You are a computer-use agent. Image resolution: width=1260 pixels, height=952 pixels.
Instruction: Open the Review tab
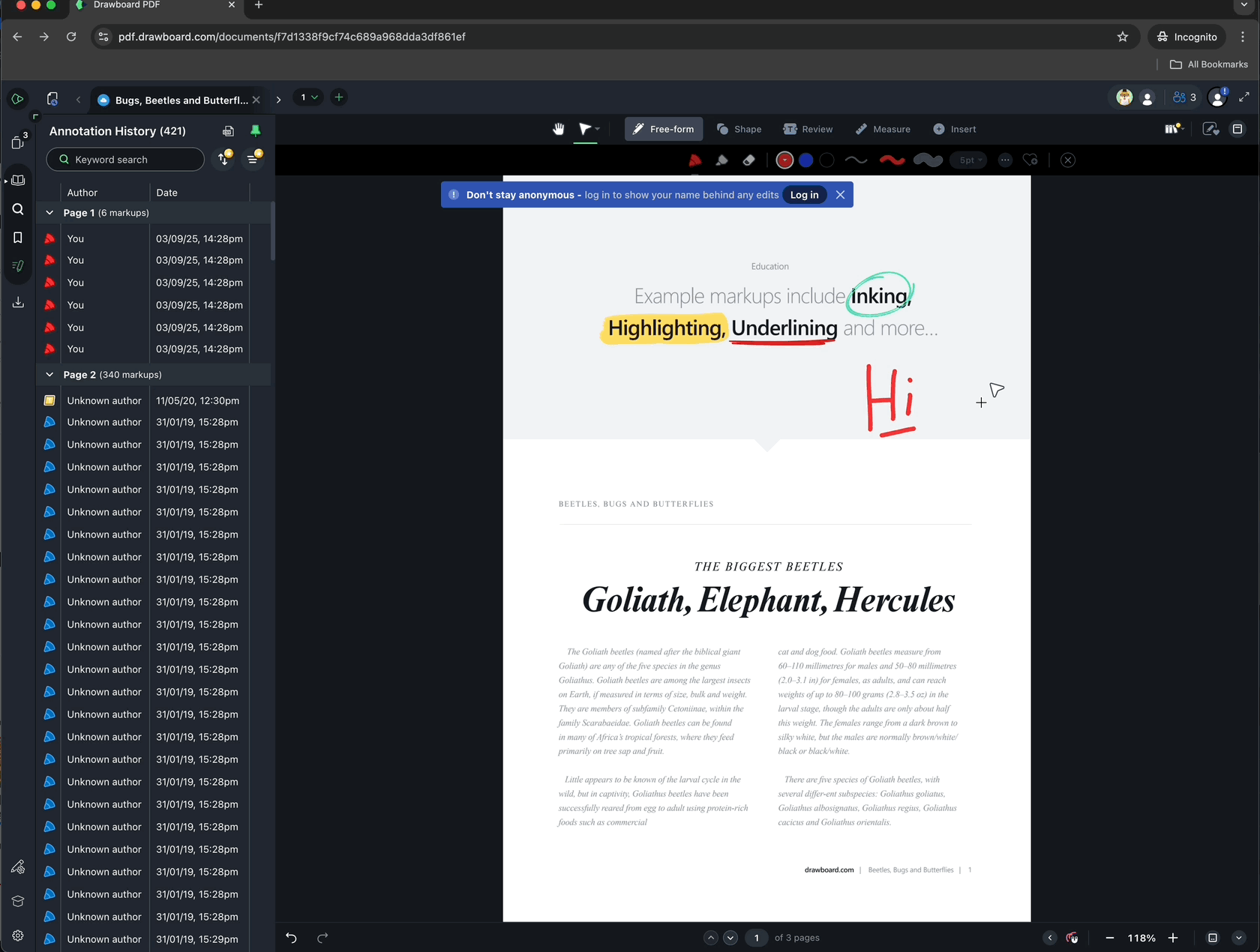(808, 129)
